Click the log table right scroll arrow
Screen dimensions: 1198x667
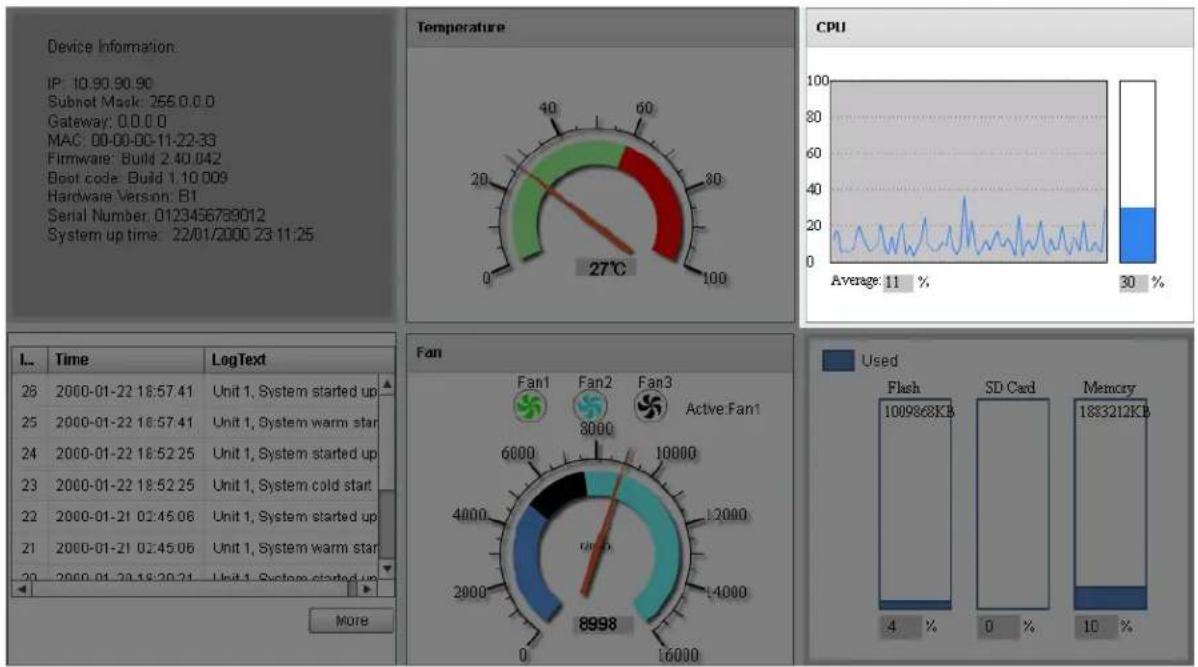point(368,589)
